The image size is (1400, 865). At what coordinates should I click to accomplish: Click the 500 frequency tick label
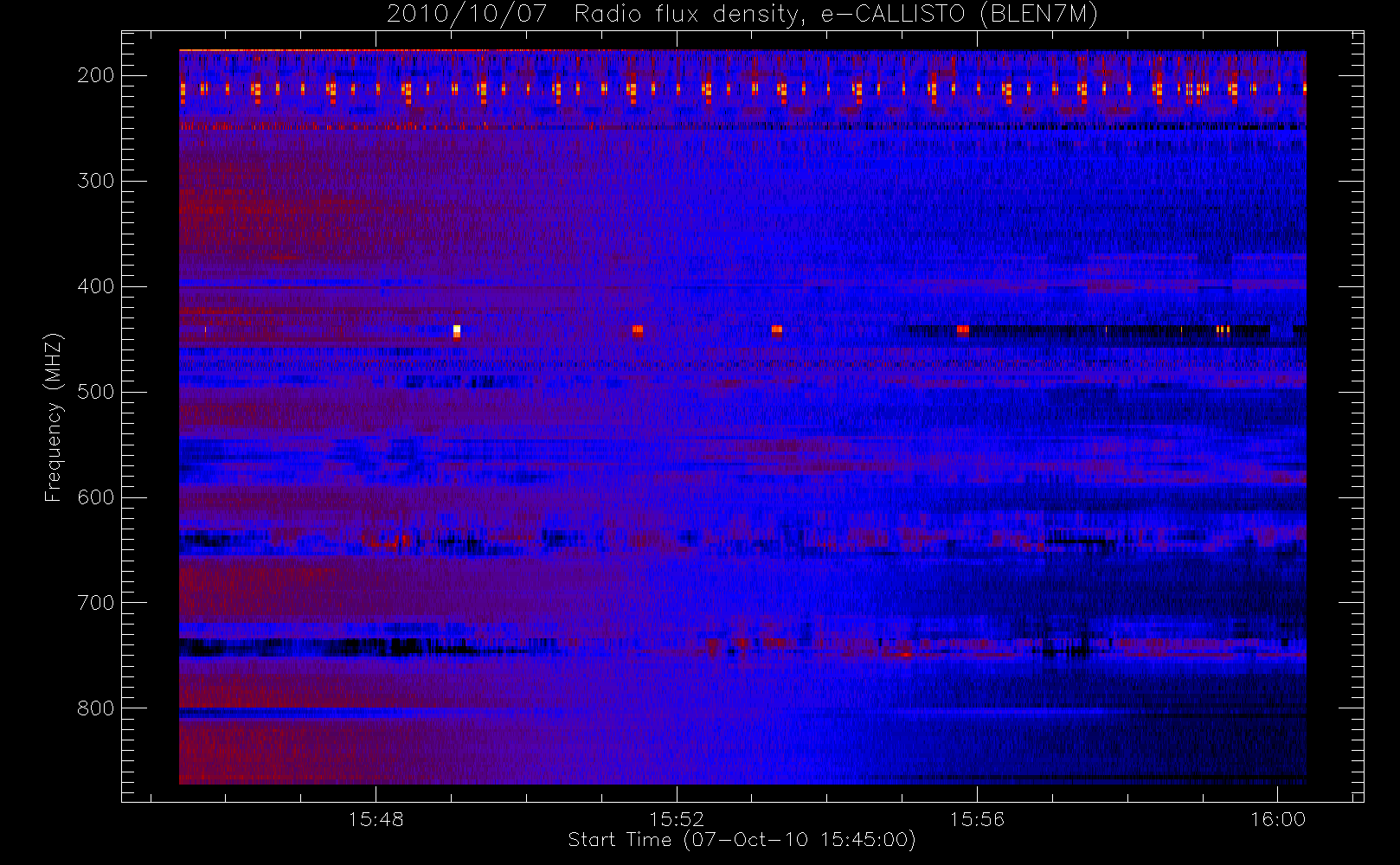click(x=96, y=392)
